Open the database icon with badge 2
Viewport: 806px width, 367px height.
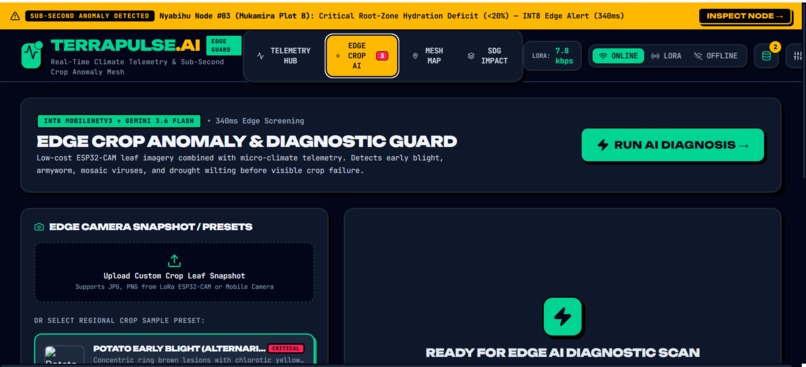766,56
